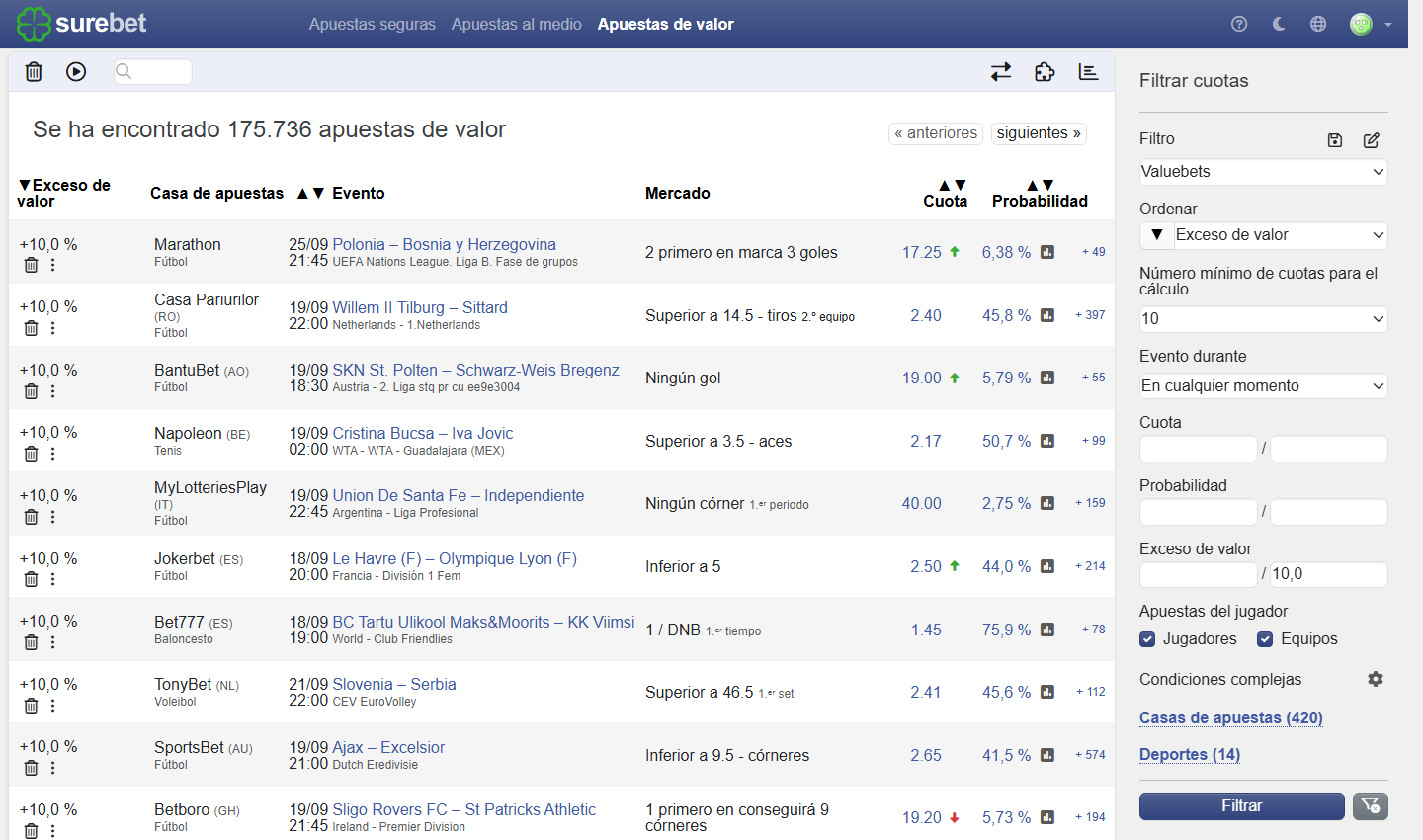Go to Apuestas al medio tab
The width and height of the screenshot is (1423, 840).
pyautogui.click(x=517, y=24)
